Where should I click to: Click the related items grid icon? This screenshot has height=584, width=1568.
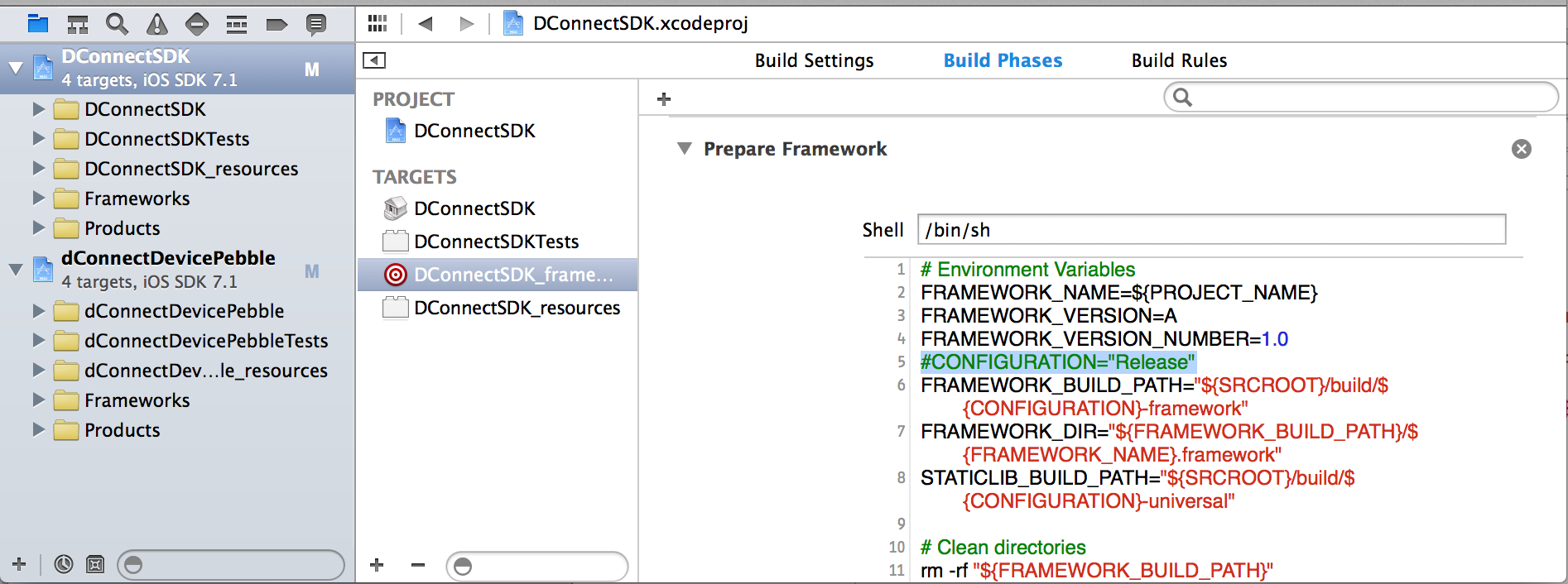tap(378, 24)
